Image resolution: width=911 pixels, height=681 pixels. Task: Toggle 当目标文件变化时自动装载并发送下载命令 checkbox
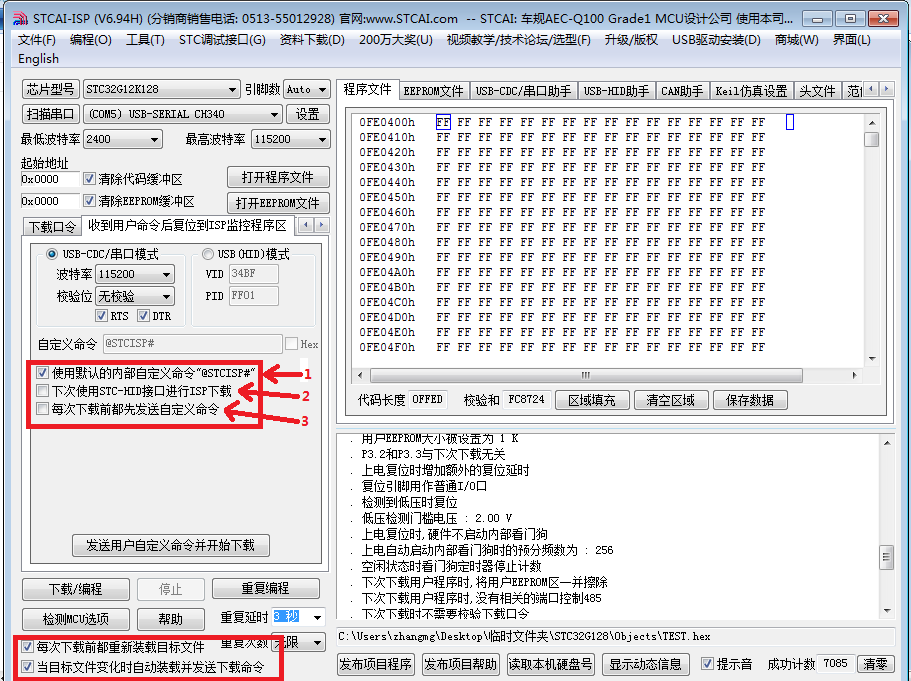tap(27, 666)
